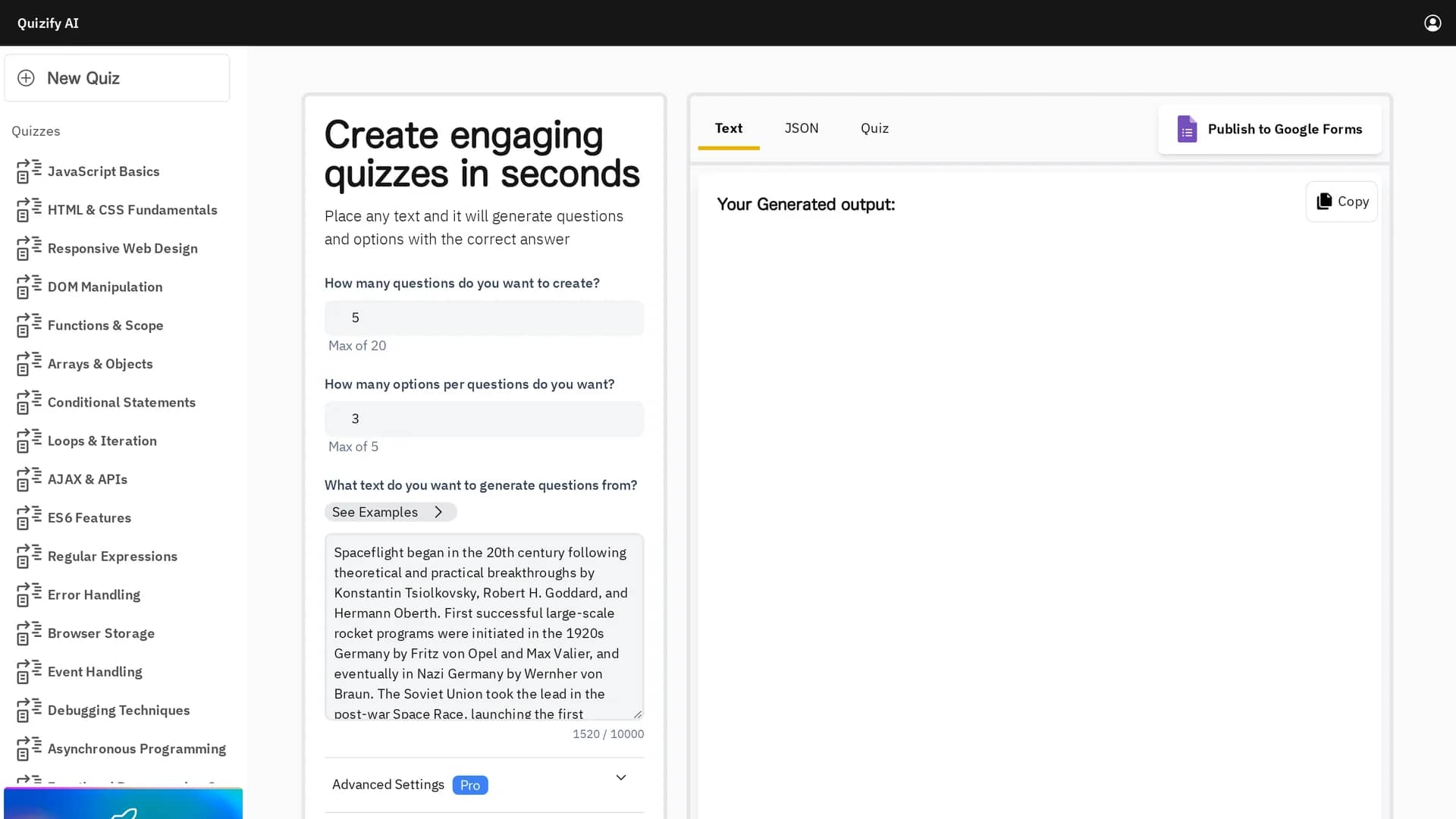Open the Responsive Web Design quiz
1456x819 pixels.
pyautogui.click(x=123, y=249)
